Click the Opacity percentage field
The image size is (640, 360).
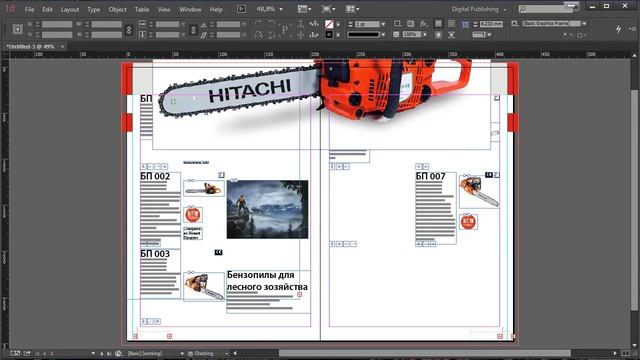tap(411, 35)
